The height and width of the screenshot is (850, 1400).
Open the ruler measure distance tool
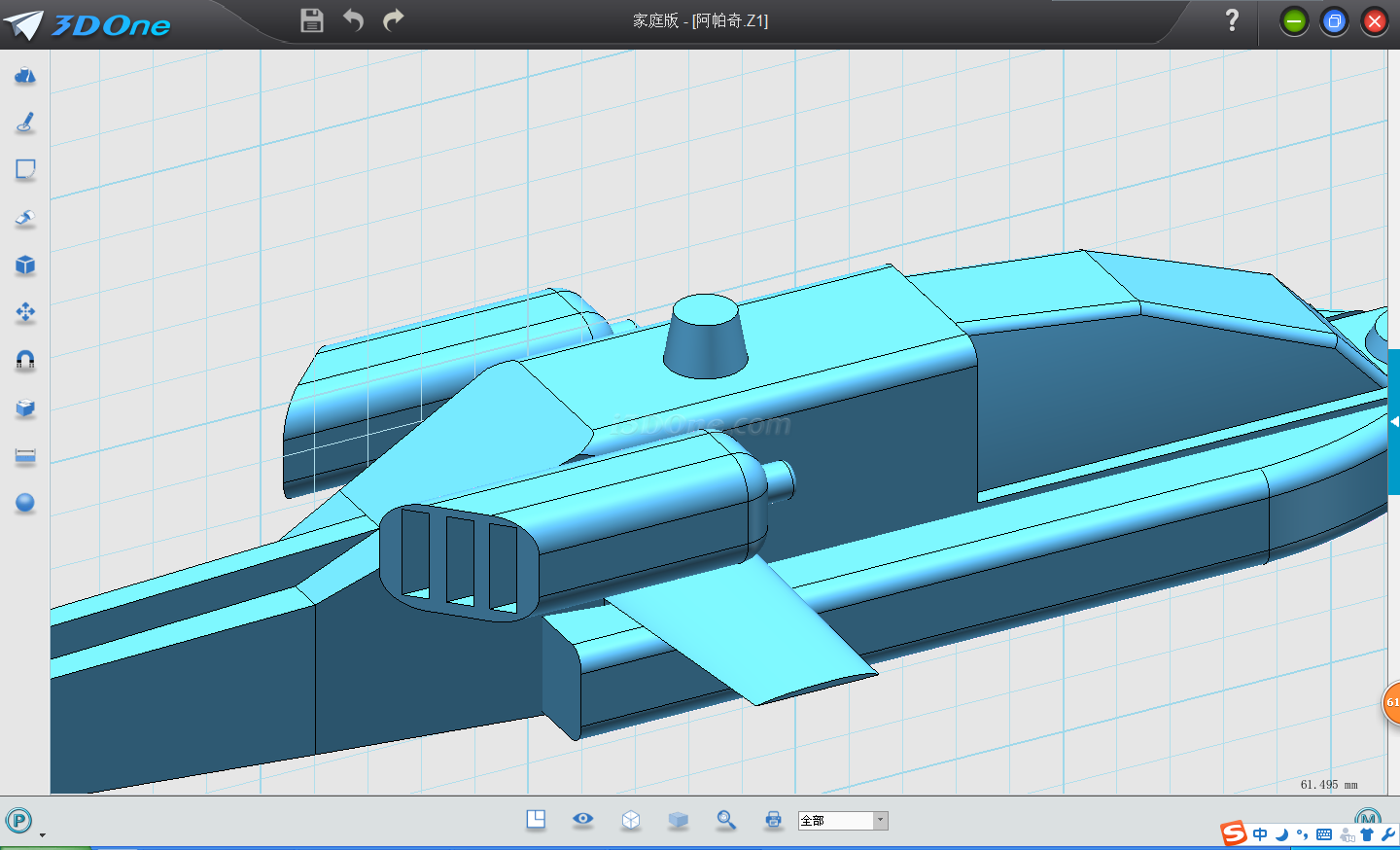(25, 456)
